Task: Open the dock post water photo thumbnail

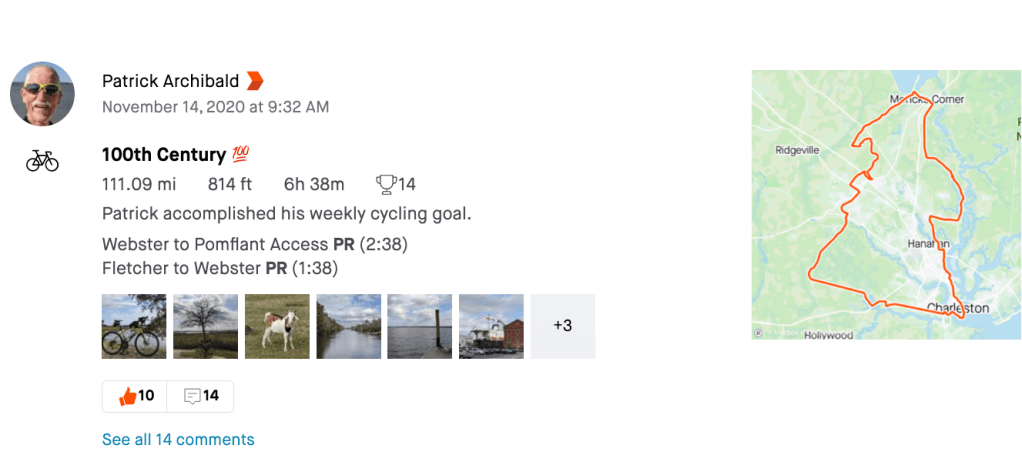Action: pos(420,326)
